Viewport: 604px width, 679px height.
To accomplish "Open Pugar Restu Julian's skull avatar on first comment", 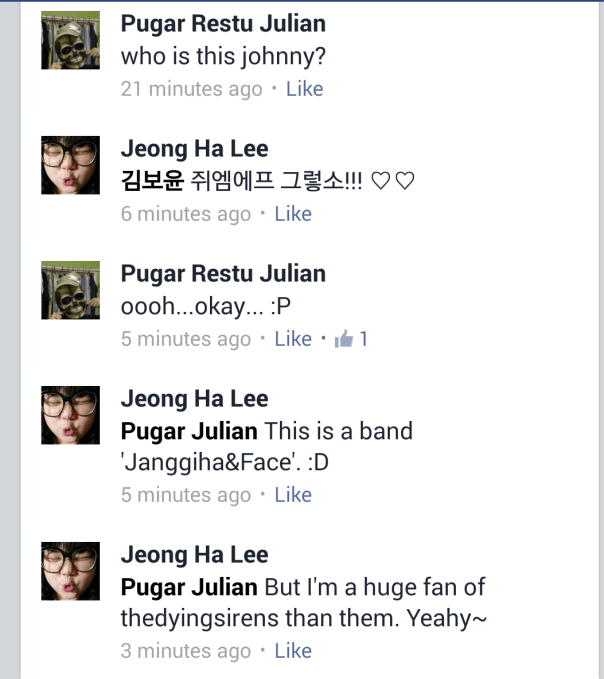I will click(70, 40).
